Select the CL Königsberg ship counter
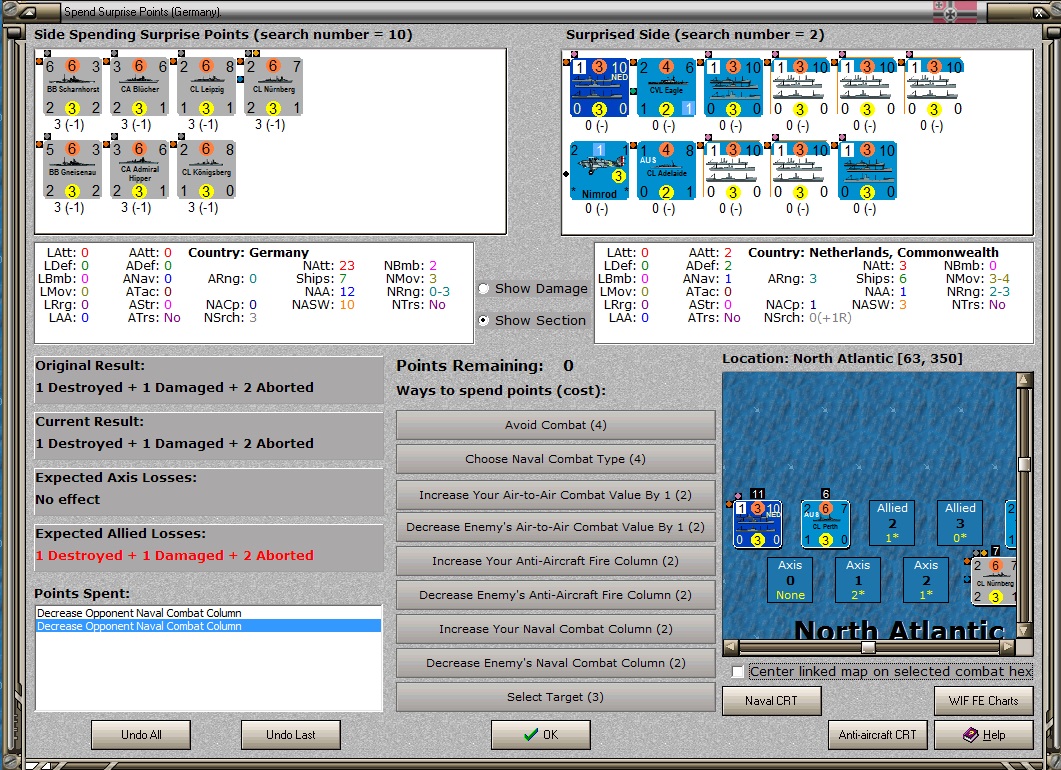 (x=206, y=171)
